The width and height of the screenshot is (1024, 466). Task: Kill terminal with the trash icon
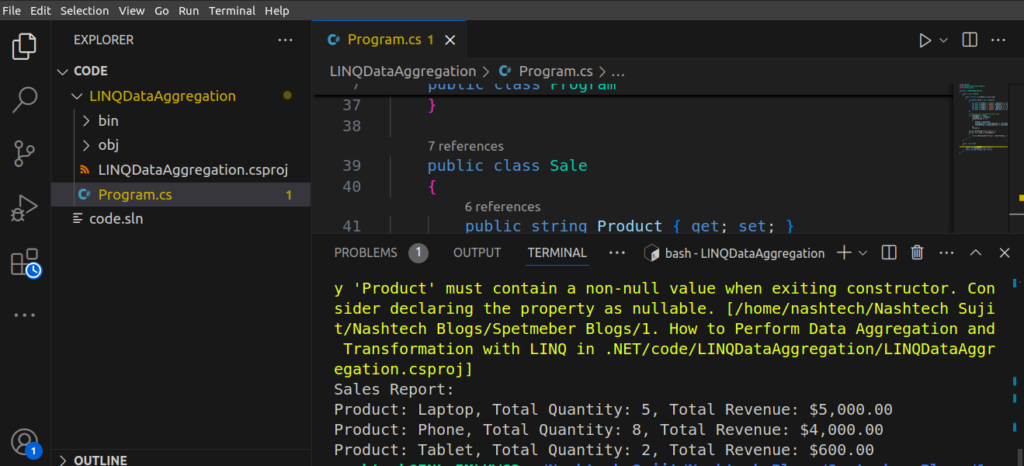[917, 253]
